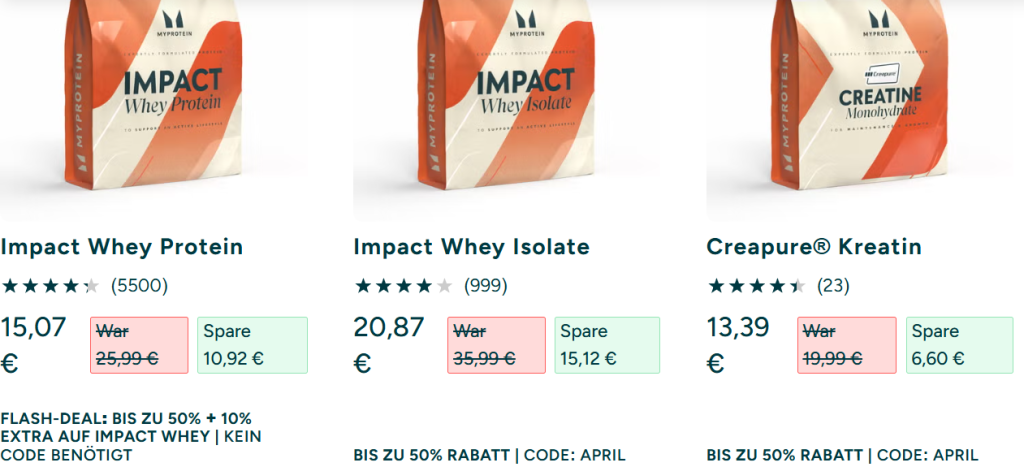
Task: Click Impact Whey Isolate star rating
Action: tap(403, 286)
